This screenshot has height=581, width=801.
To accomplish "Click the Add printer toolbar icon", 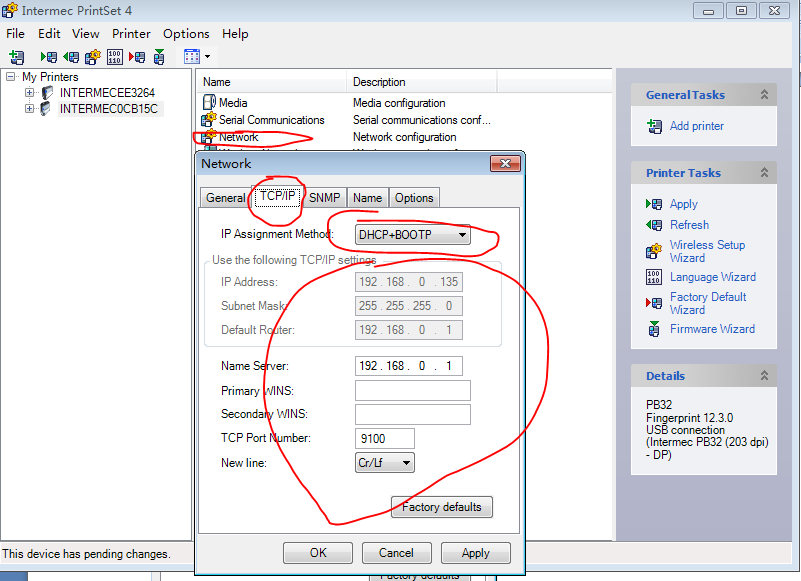I will pyautogui.click(x=17, y=57).
